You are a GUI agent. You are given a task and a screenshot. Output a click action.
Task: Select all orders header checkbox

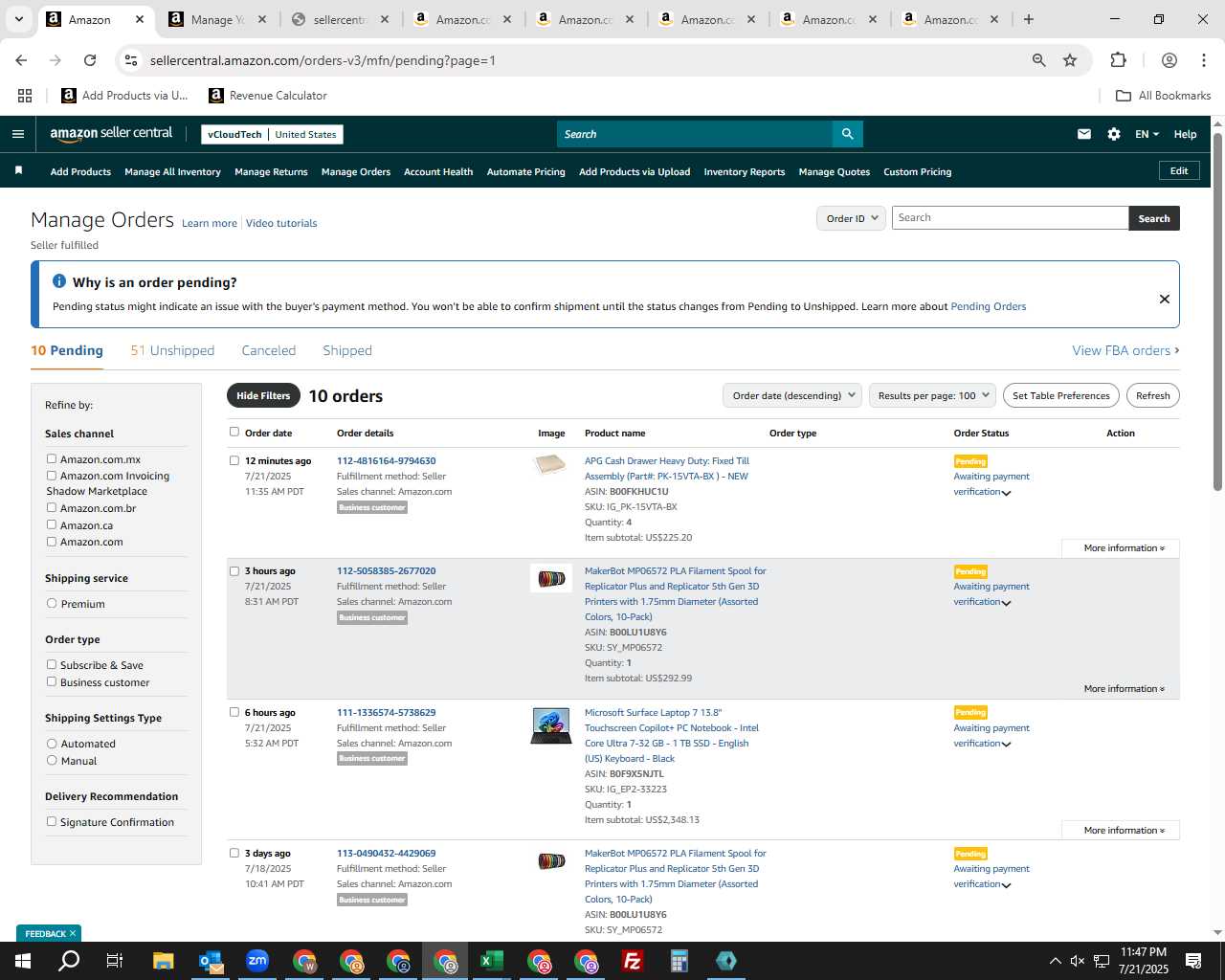[x=234, y=432]
